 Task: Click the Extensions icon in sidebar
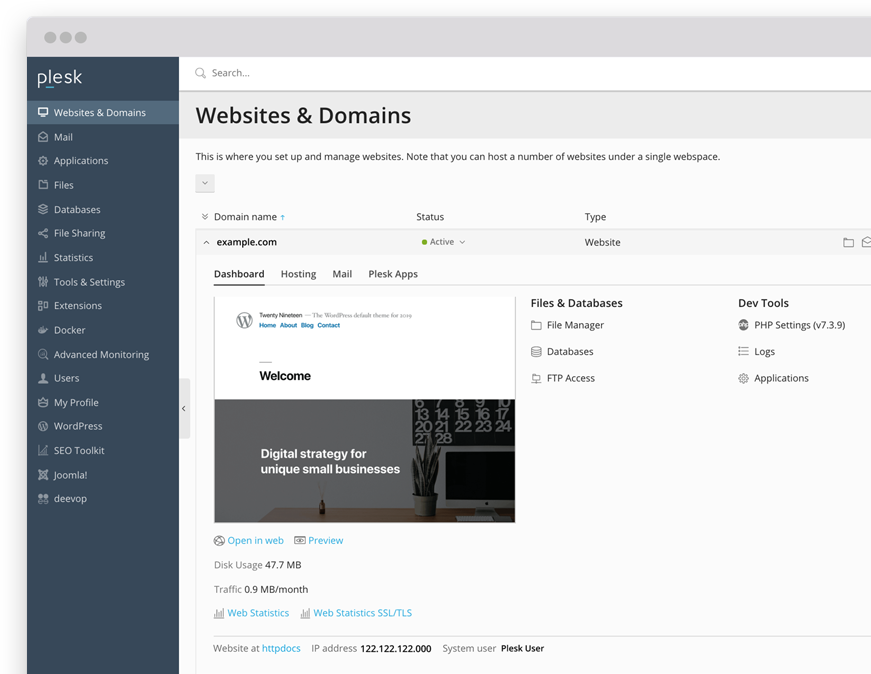coord(43,306)
